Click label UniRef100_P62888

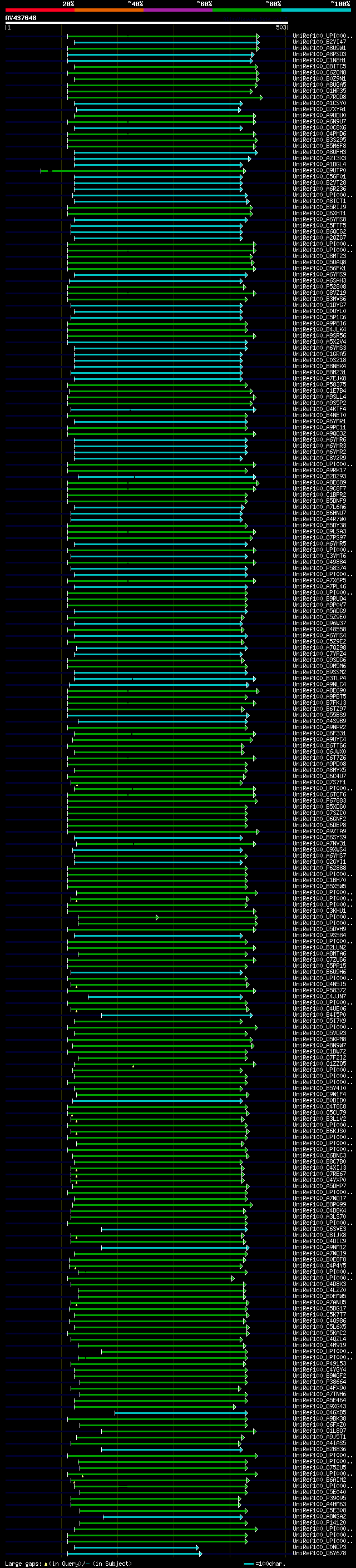319,868
